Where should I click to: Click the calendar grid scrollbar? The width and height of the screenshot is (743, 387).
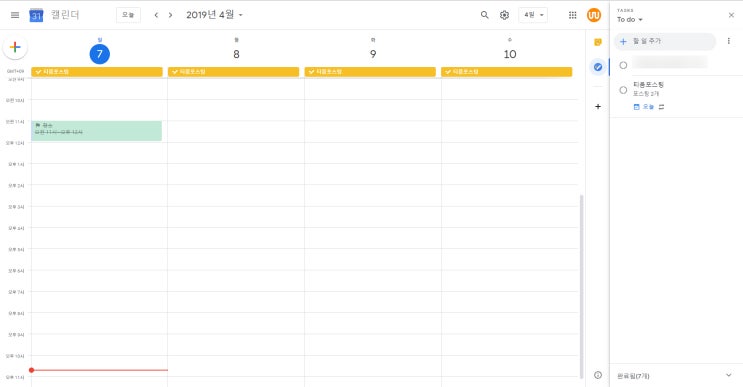[x=581, y=286]
